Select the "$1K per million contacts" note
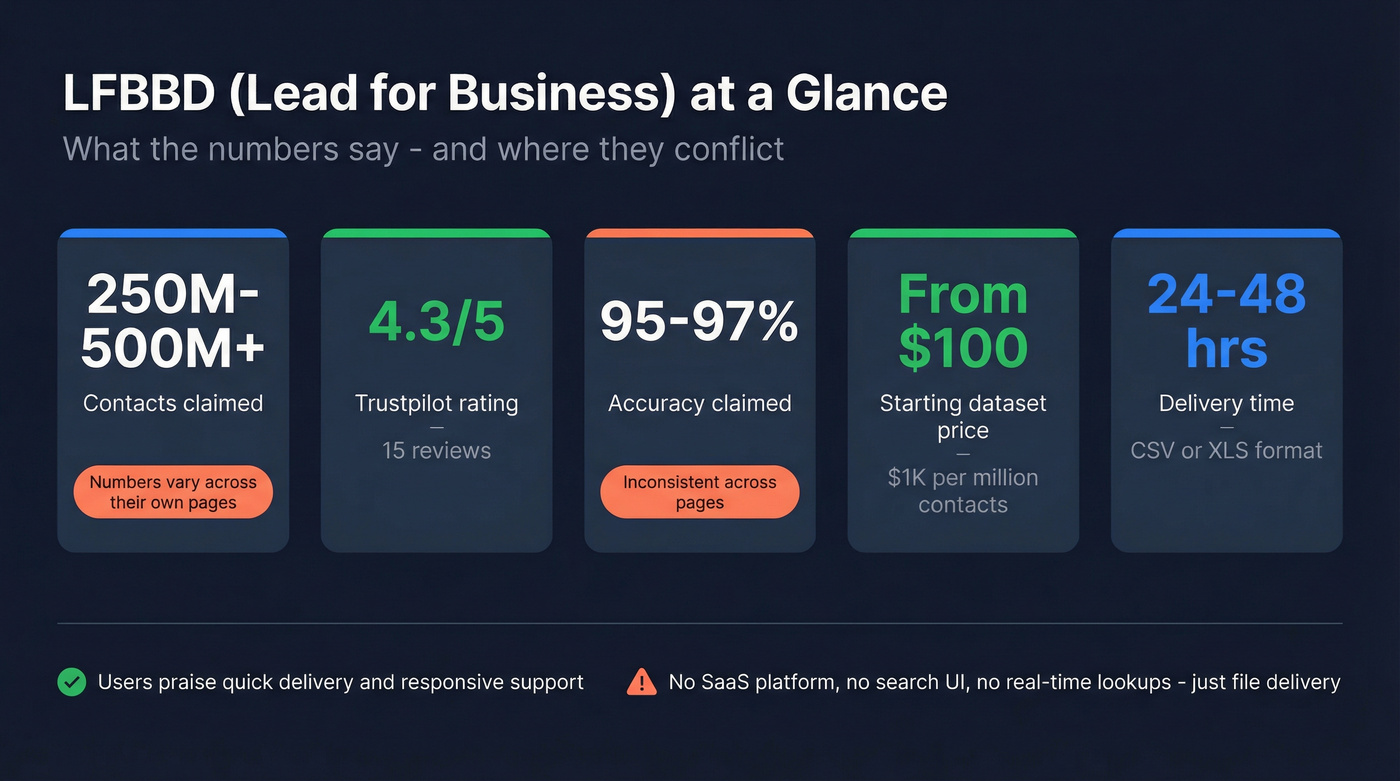 pyautogui.click(x=963, y=491)
